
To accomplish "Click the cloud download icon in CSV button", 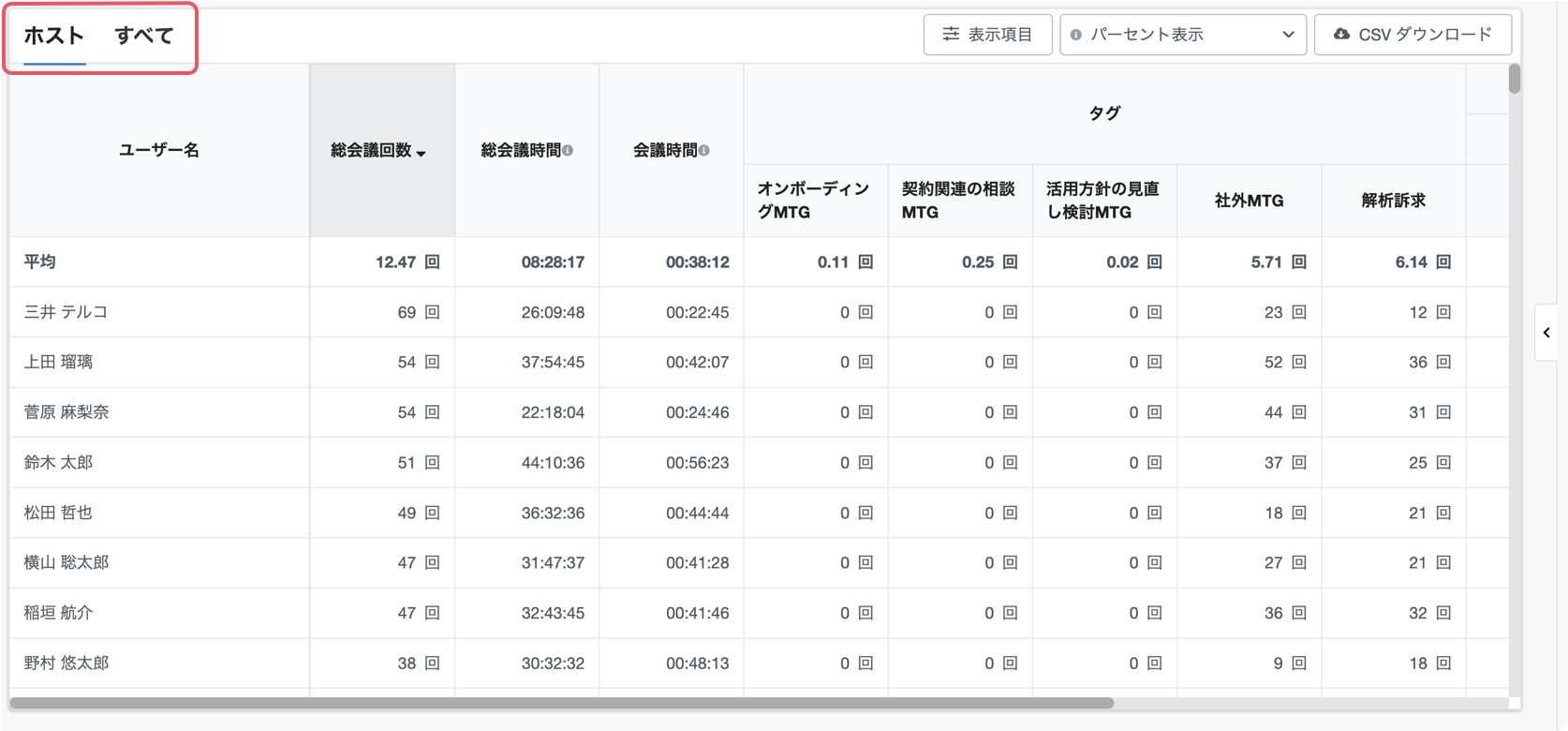I will pyautogui.click(x=1341, y=34).
